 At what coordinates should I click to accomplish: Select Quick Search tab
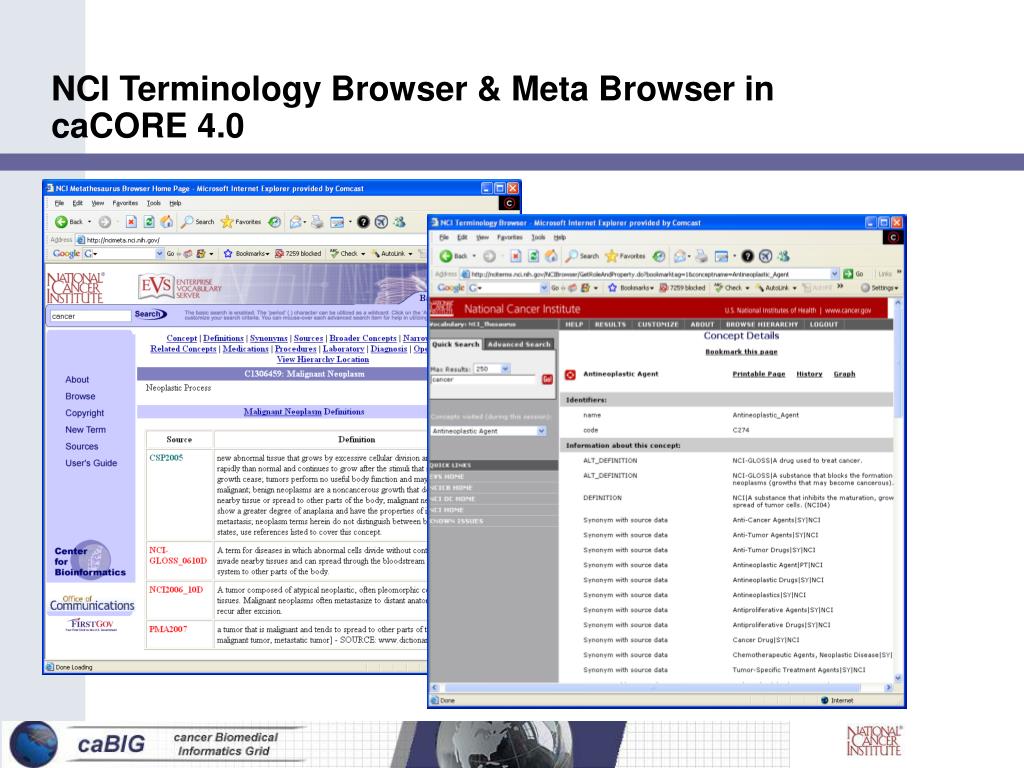click(456, 344)
